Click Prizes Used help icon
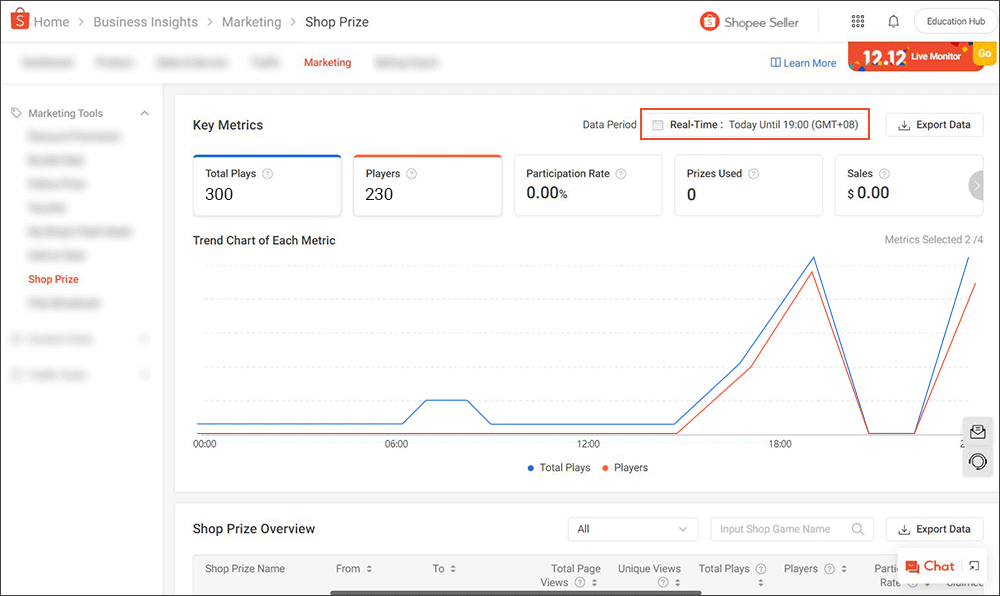Image resolution: width=1000 pixels, height=596 pixels. 753,173
